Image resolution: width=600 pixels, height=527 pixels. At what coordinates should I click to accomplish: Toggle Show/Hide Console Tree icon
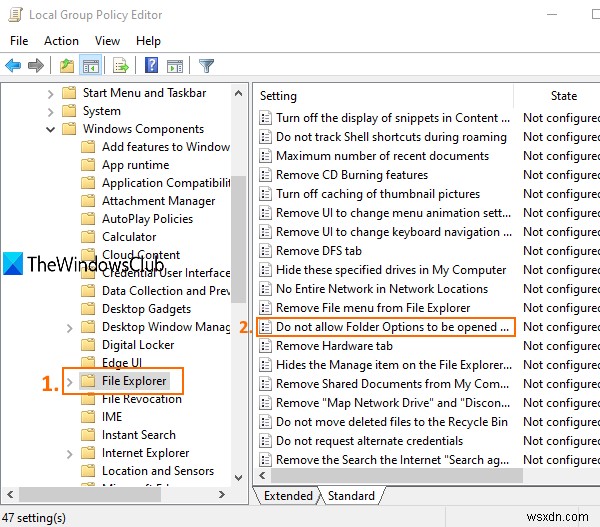click(x=91, y=66)
